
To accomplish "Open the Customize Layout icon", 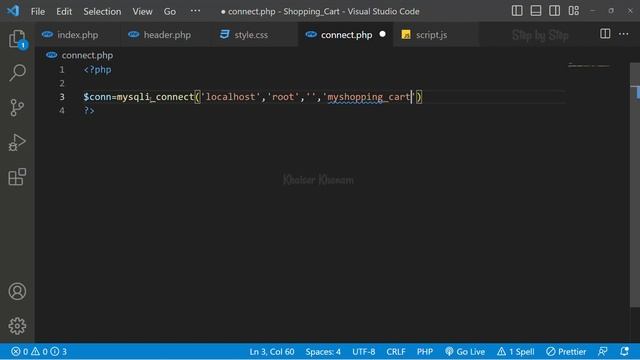I will click(x=573, y=11).
